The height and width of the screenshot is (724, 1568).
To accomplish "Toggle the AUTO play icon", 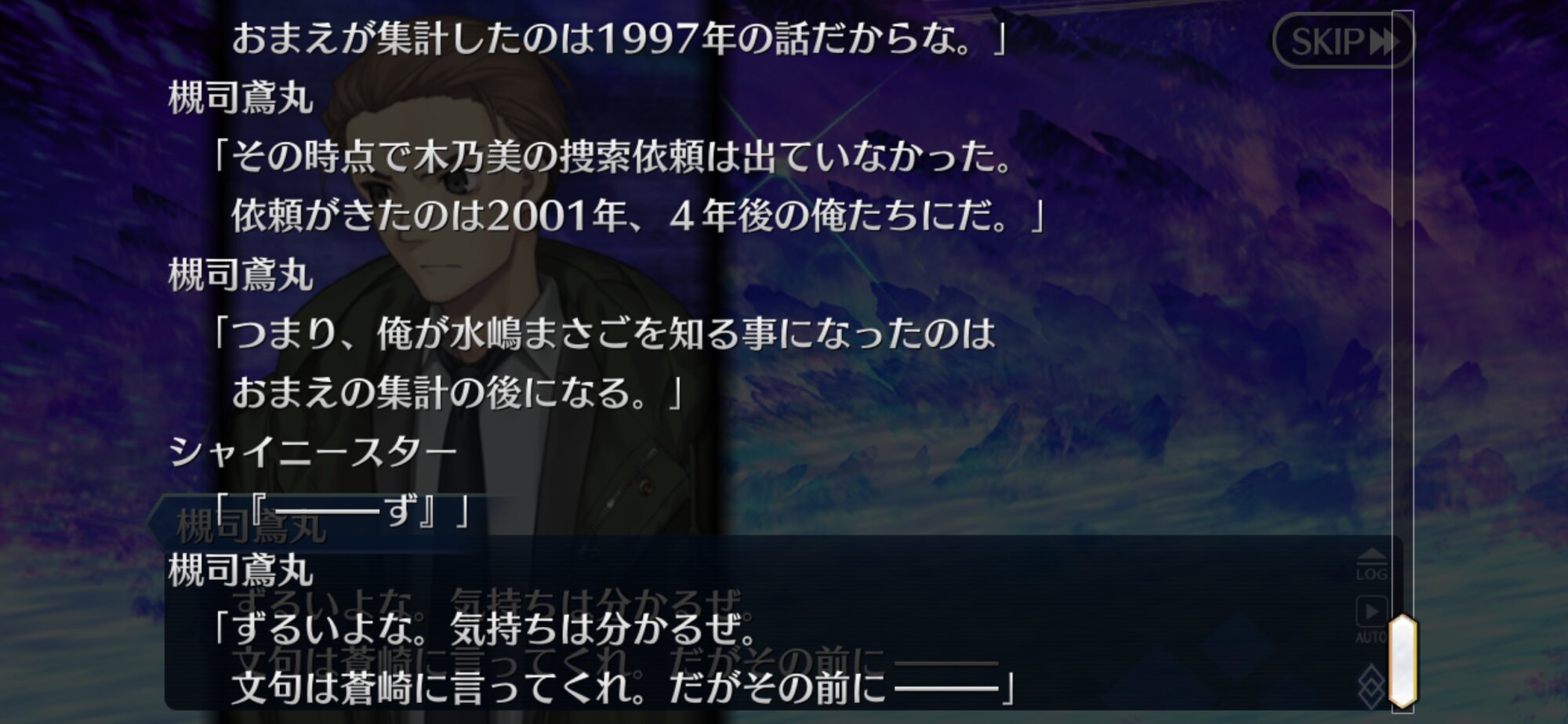I will click(x=1371, y=610).
